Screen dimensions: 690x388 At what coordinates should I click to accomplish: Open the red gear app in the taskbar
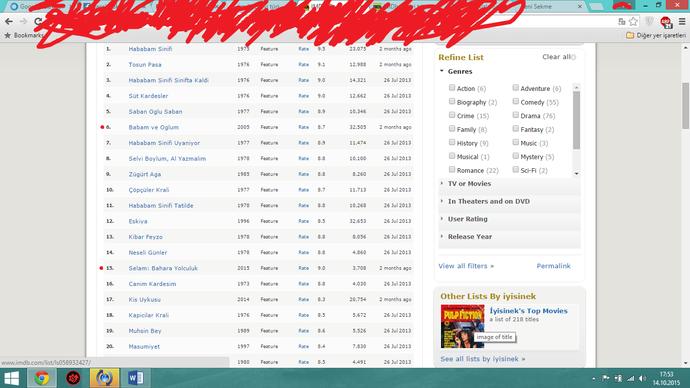click(73, 378)
